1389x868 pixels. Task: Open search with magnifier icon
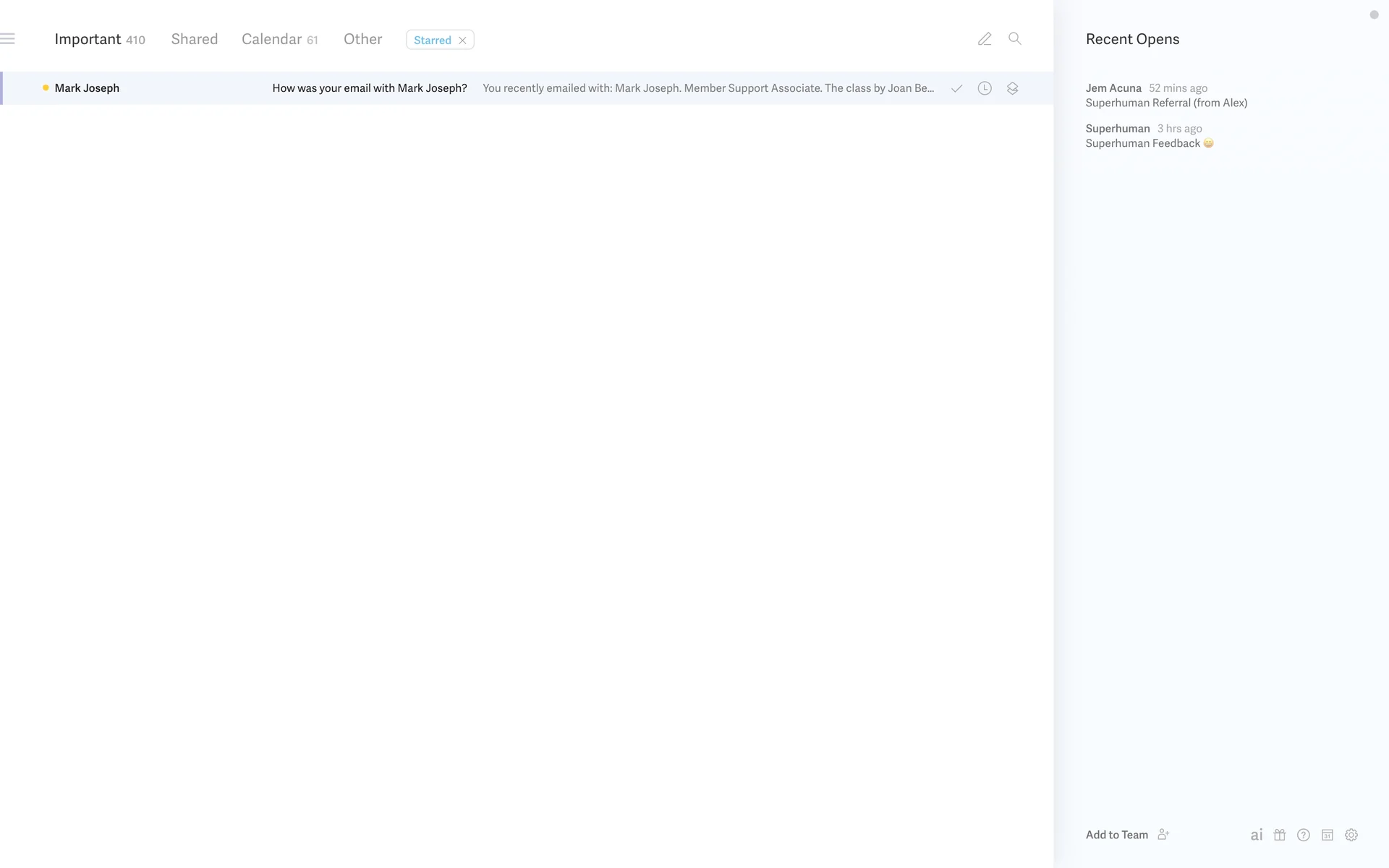tap(1015, 39)
